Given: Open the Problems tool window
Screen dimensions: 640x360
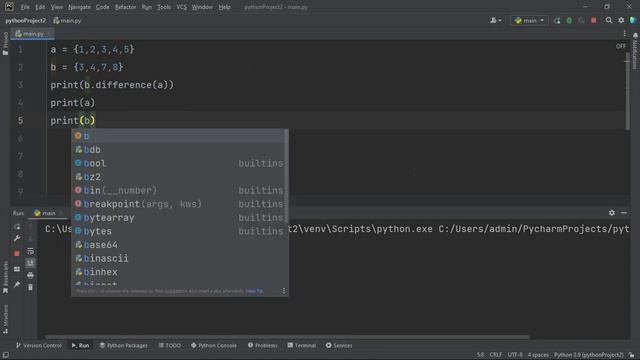Looking at the screenshot, I should [262, 345].
